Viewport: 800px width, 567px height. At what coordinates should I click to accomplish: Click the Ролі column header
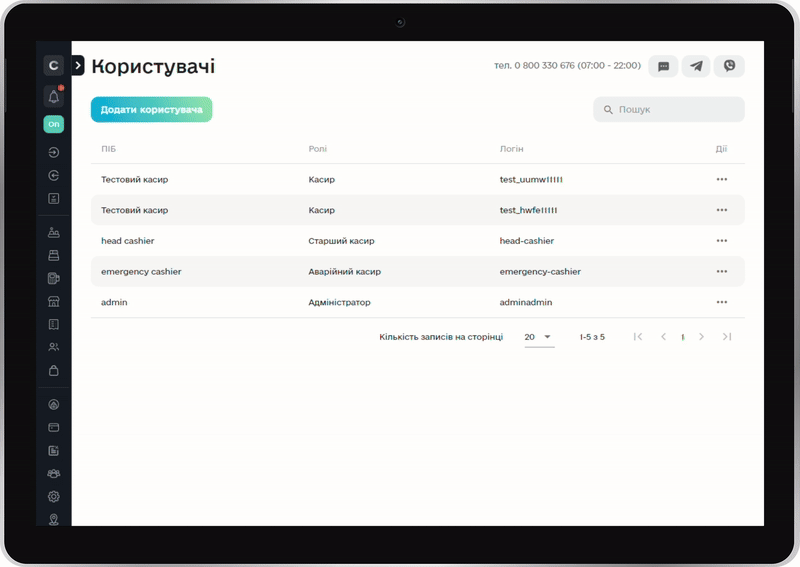tap(317, 149)
